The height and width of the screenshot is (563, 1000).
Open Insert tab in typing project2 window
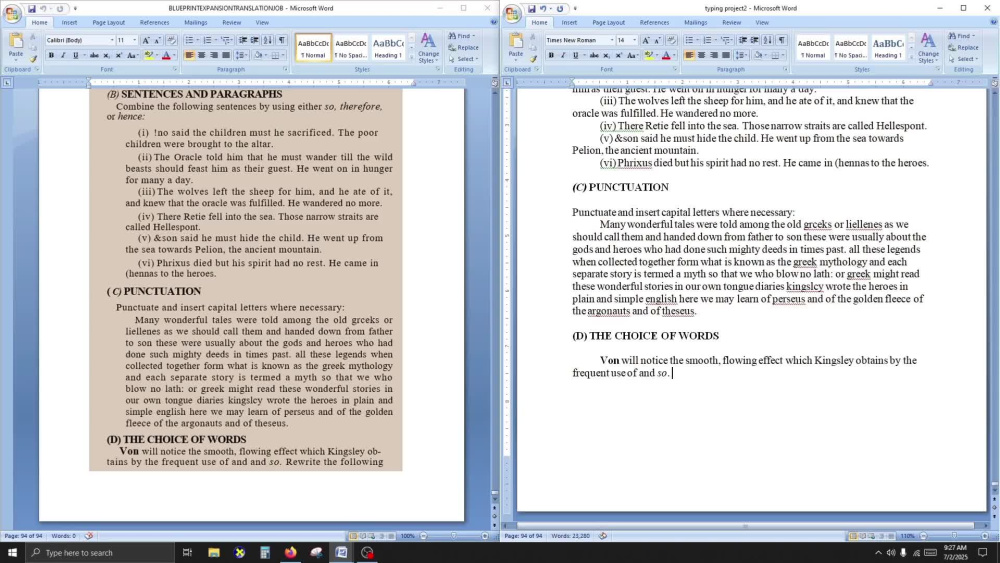tap(569, 22)
